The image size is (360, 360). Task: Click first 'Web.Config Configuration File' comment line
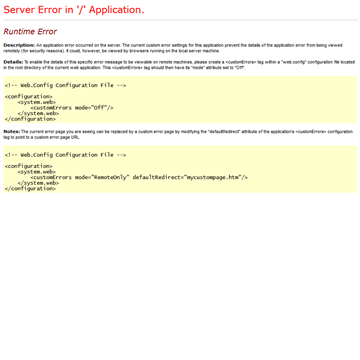[65, 85]
